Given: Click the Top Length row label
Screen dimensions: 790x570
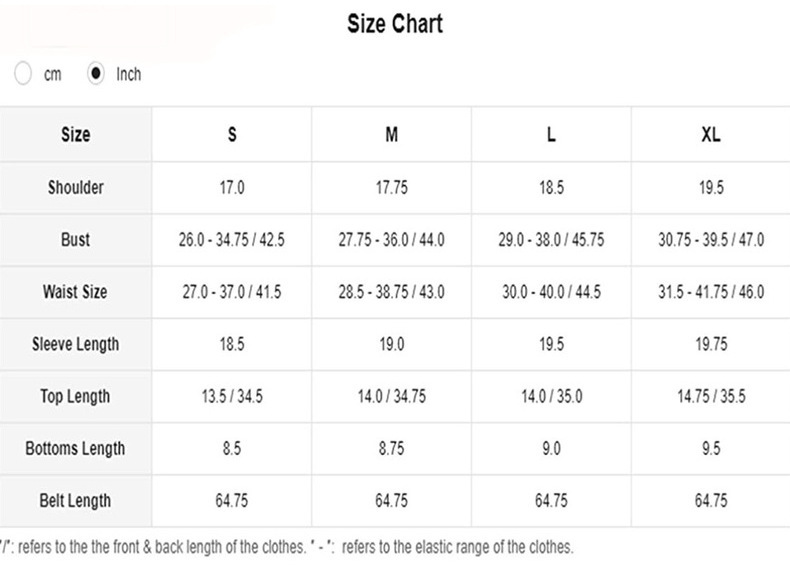Looking at the screenshot, I should (x=76, y=396).
